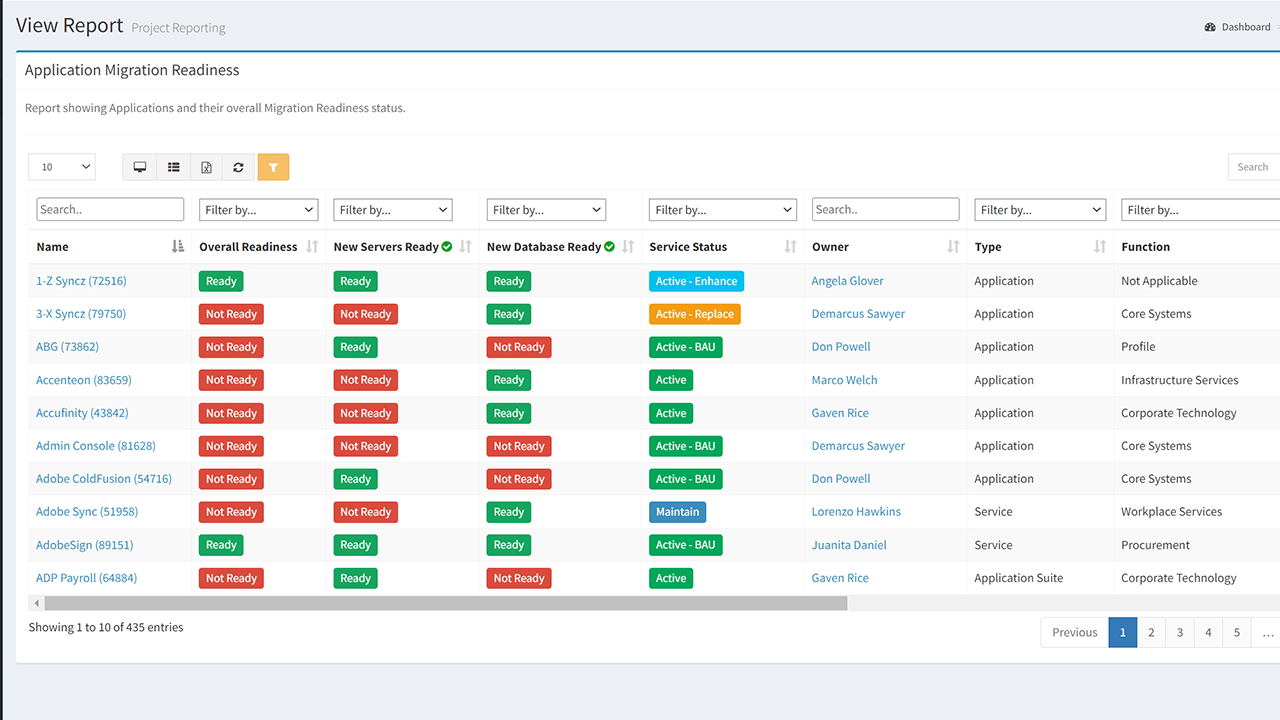Screen dimensions: 1280x720
Task: Click the horizontal table scrollbar
Action: (445, 604)
